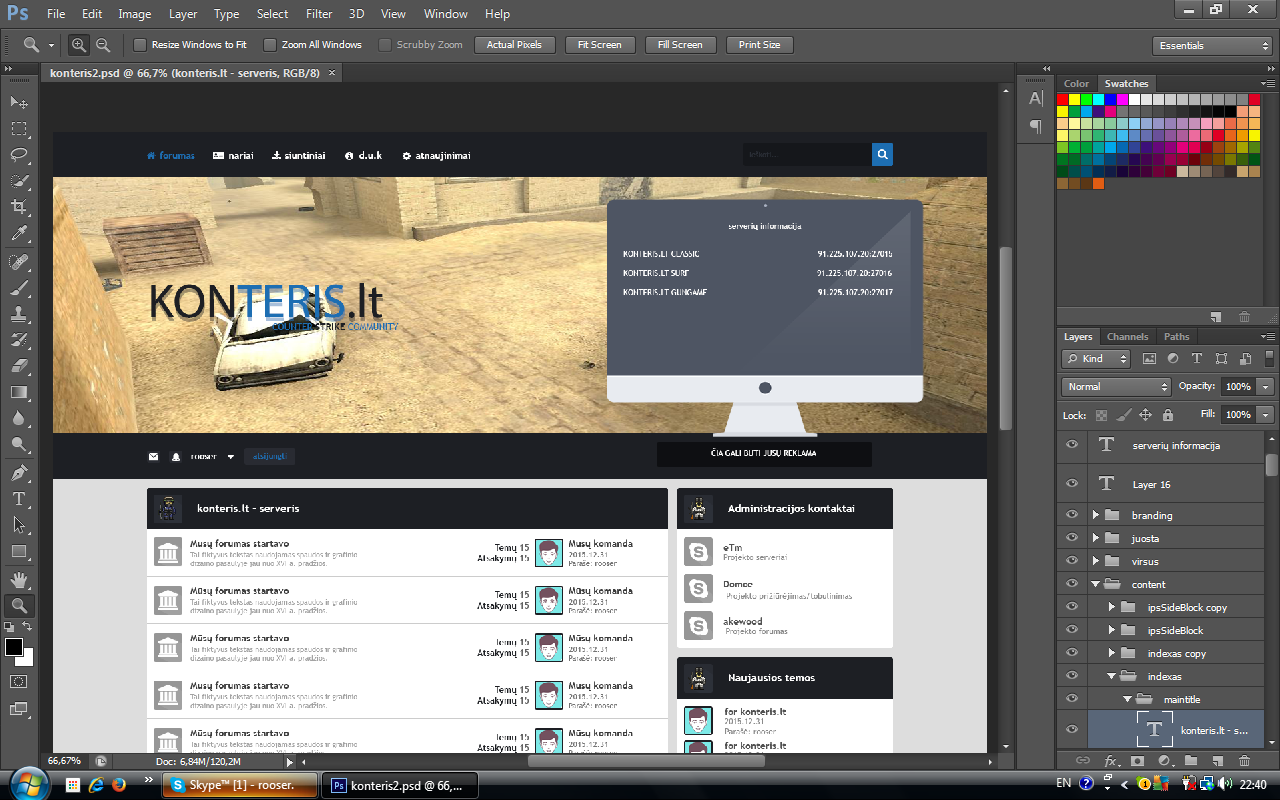Image resolution: width=1280 pixels, height=800 pixels.
Task: Switch to the Paths tab
Action: (1177, 337)
